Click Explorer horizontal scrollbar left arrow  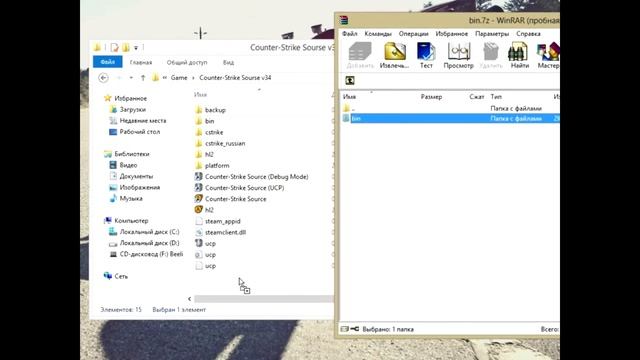point(189,299)
